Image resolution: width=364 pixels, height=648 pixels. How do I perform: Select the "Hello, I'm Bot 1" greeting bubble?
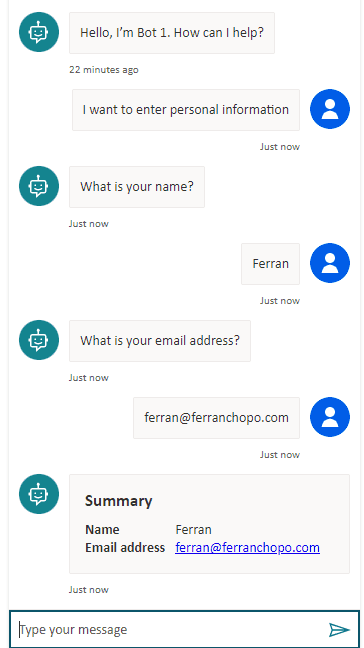click(x=172, y=33)
